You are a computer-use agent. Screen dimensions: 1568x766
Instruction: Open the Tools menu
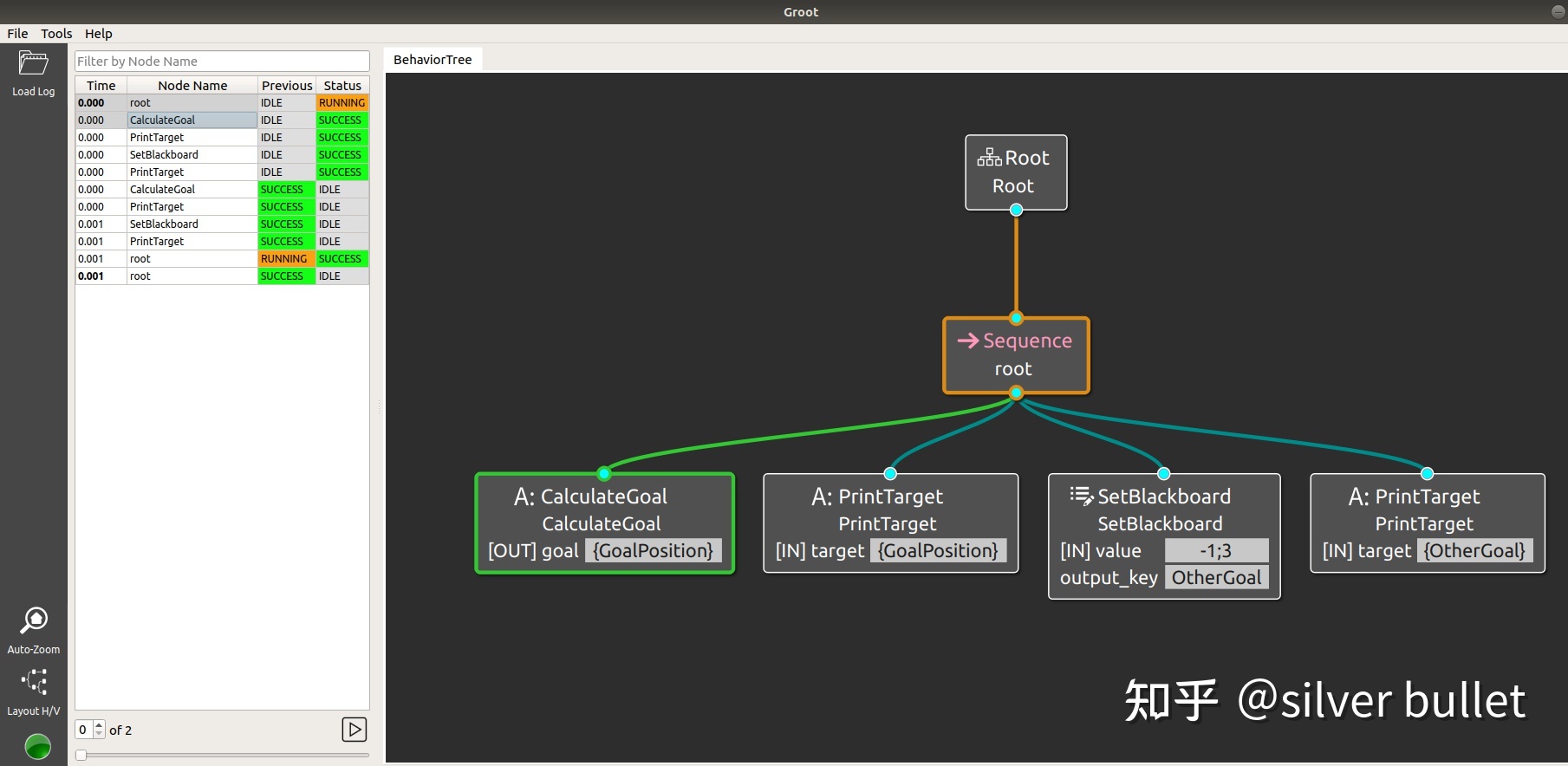click(x=56, y=34)
